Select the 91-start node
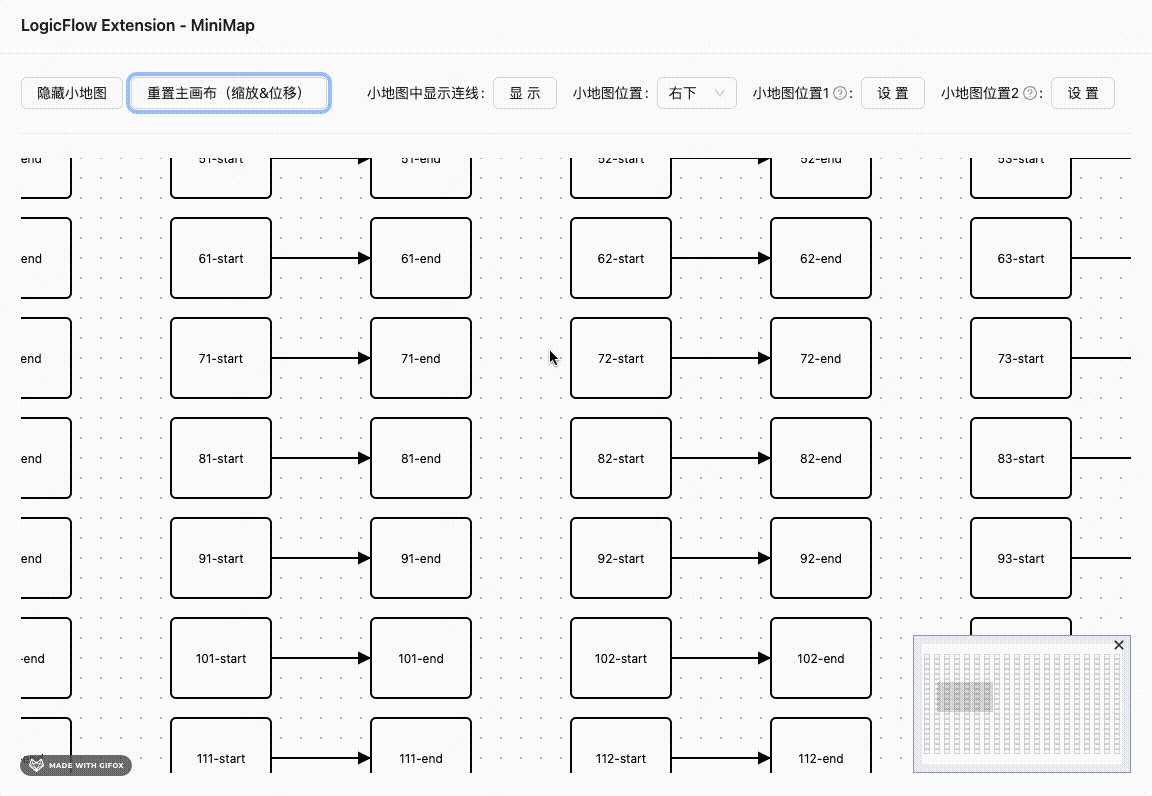The width and height of the screenshot is (1152, 796). (x=221, y=558)
